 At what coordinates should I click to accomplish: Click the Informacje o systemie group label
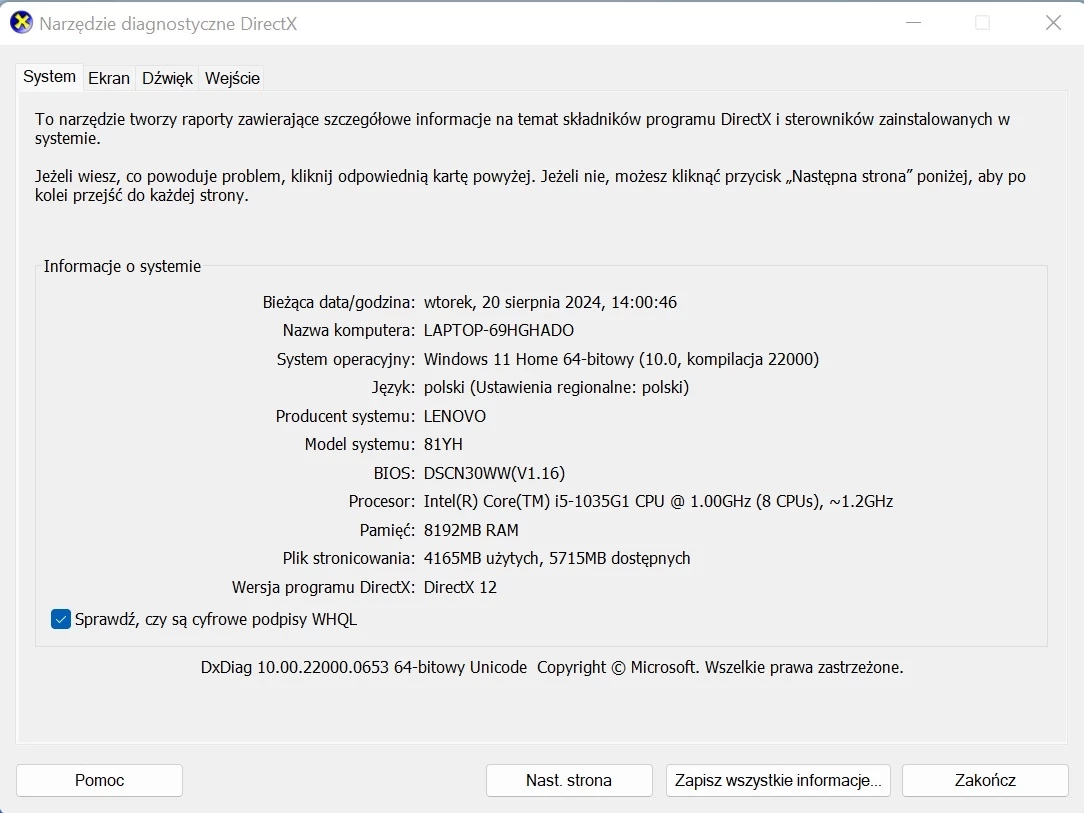coord(122,266)
